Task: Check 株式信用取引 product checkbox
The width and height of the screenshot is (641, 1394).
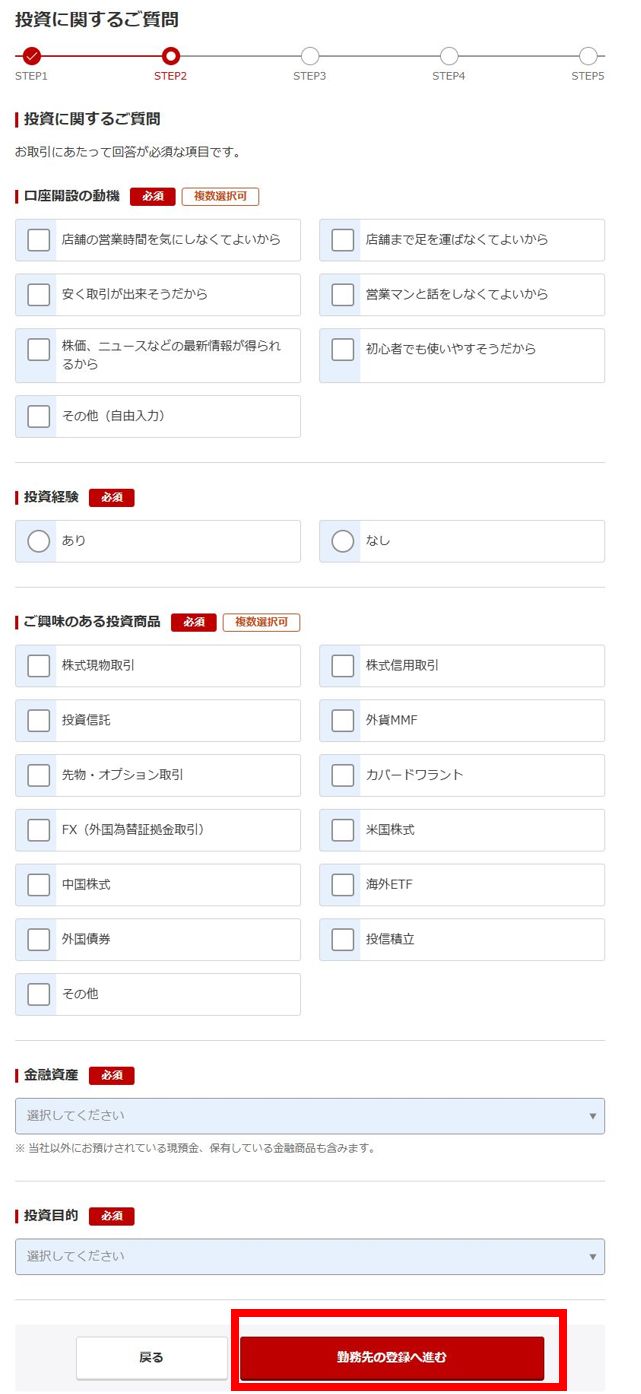Action: point(341,665)
